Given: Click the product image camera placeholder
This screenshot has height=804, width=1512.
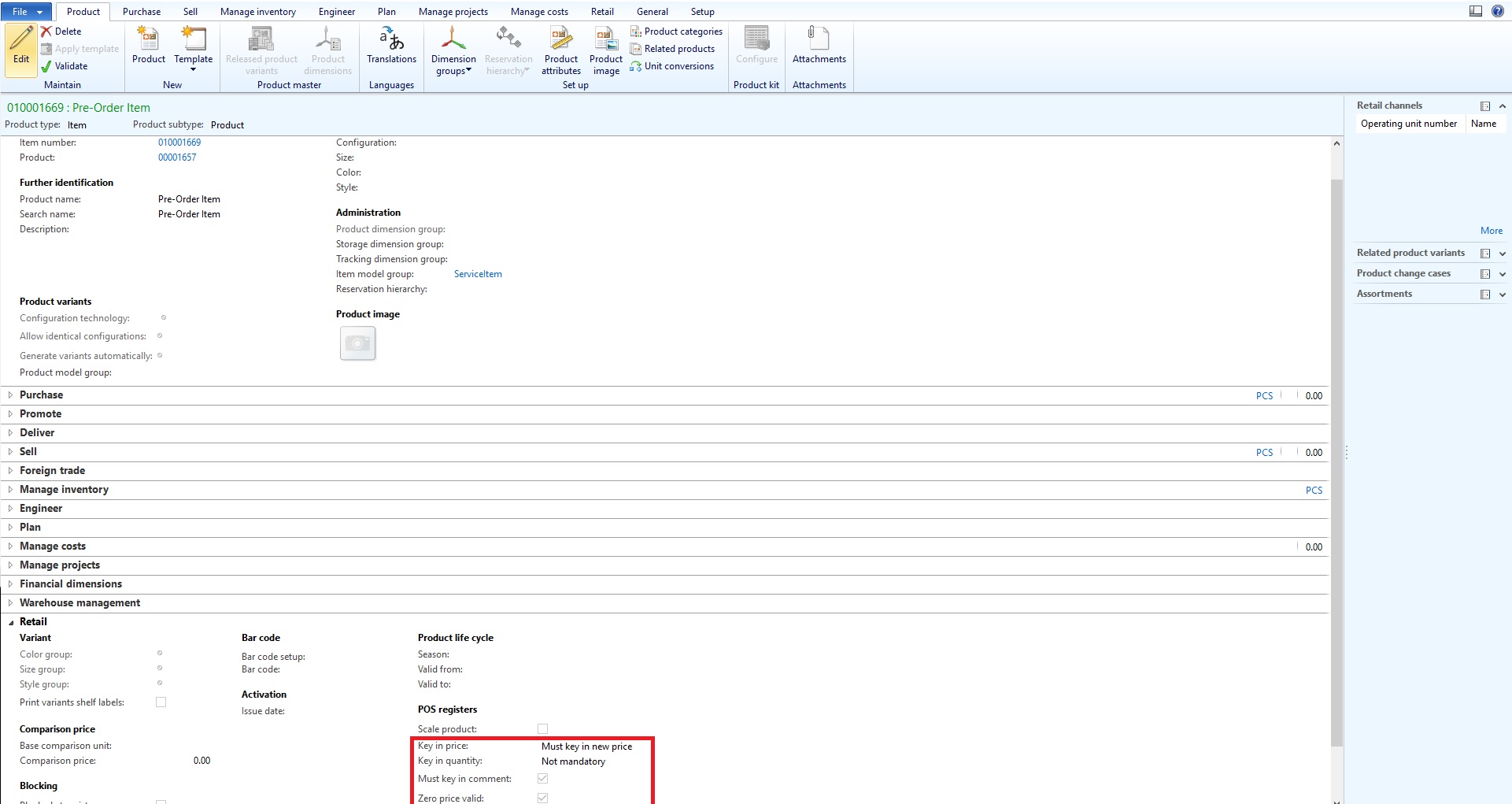Looking at the screenshot, I should click(x=357, y=343).
